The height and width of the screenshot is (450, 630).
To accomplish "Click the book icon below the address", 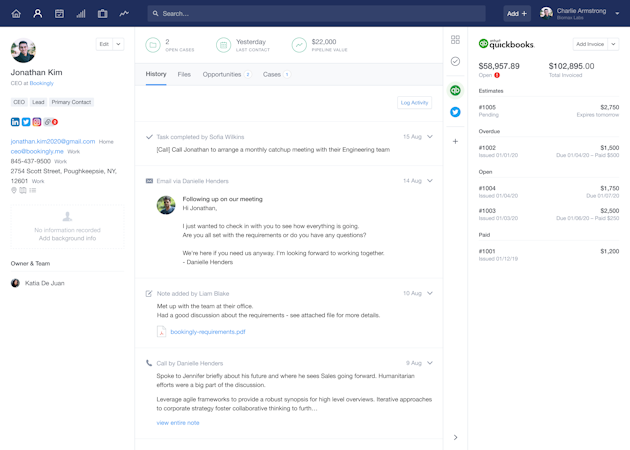I will 23,190.
